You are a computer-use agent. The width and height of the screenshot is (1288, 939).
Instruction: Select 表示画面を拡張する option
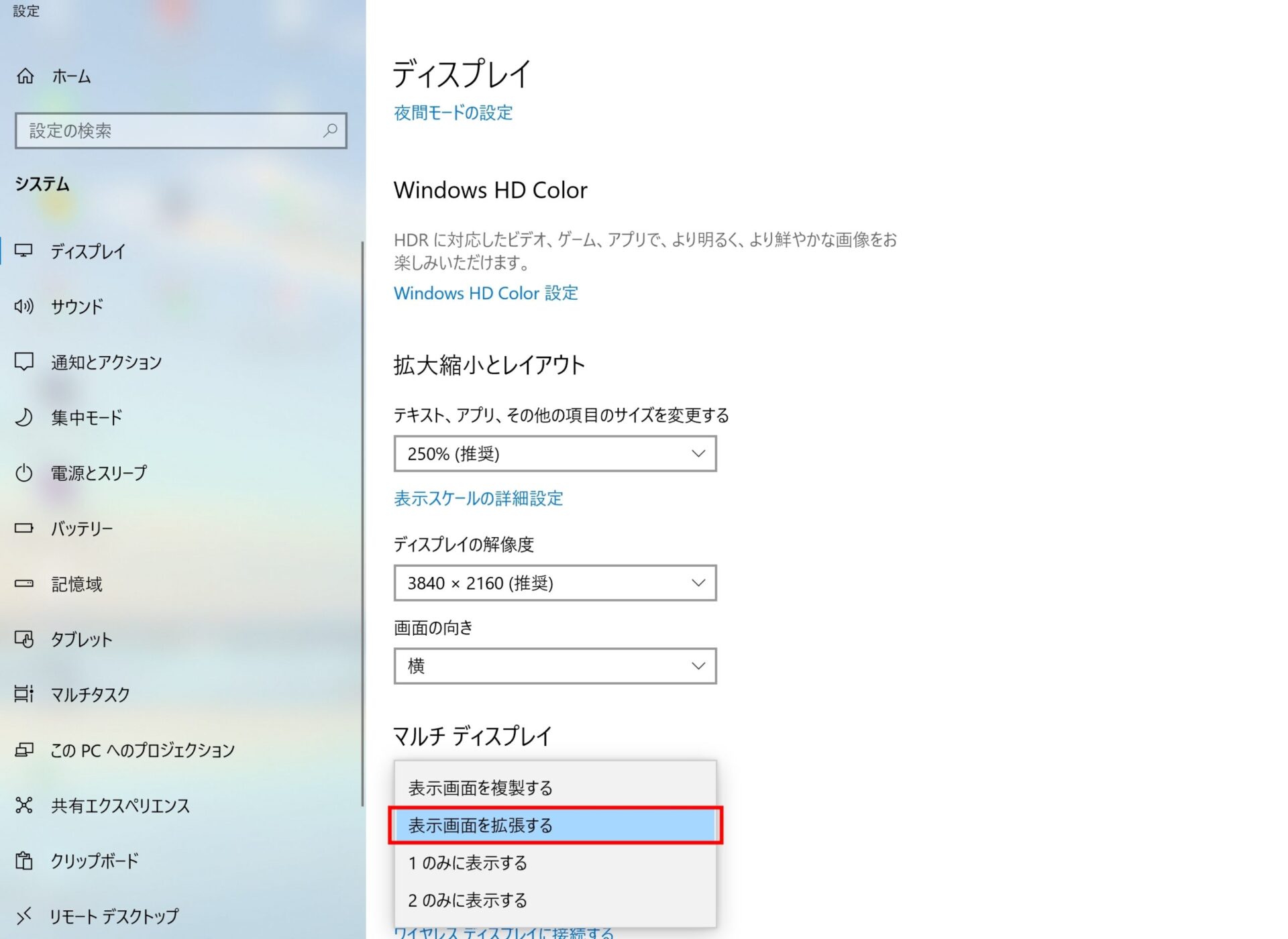480,826
